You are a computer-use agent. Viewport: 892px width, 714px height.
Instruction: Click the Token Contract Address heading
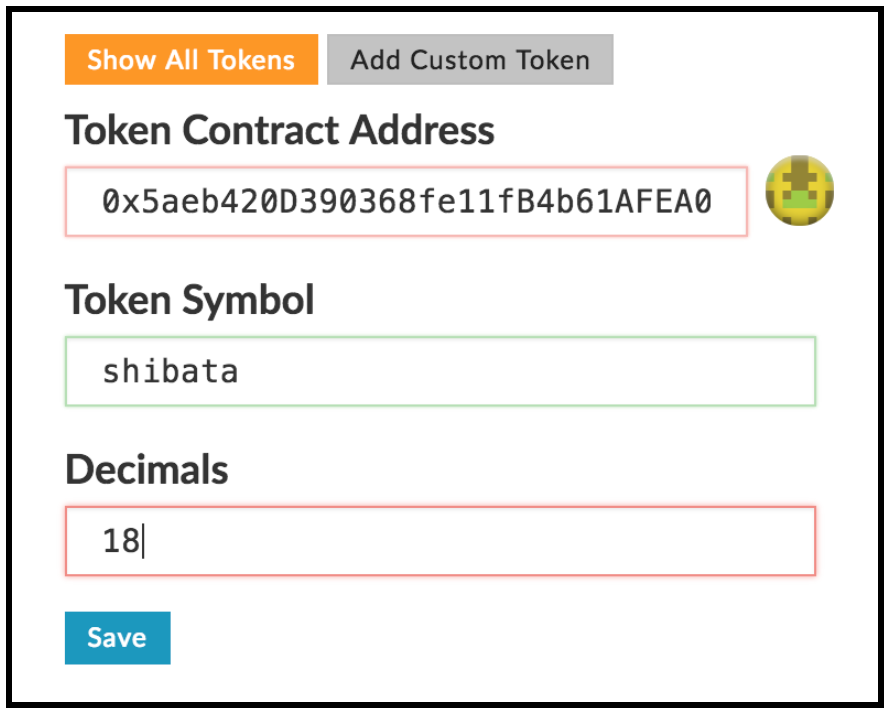280,130
